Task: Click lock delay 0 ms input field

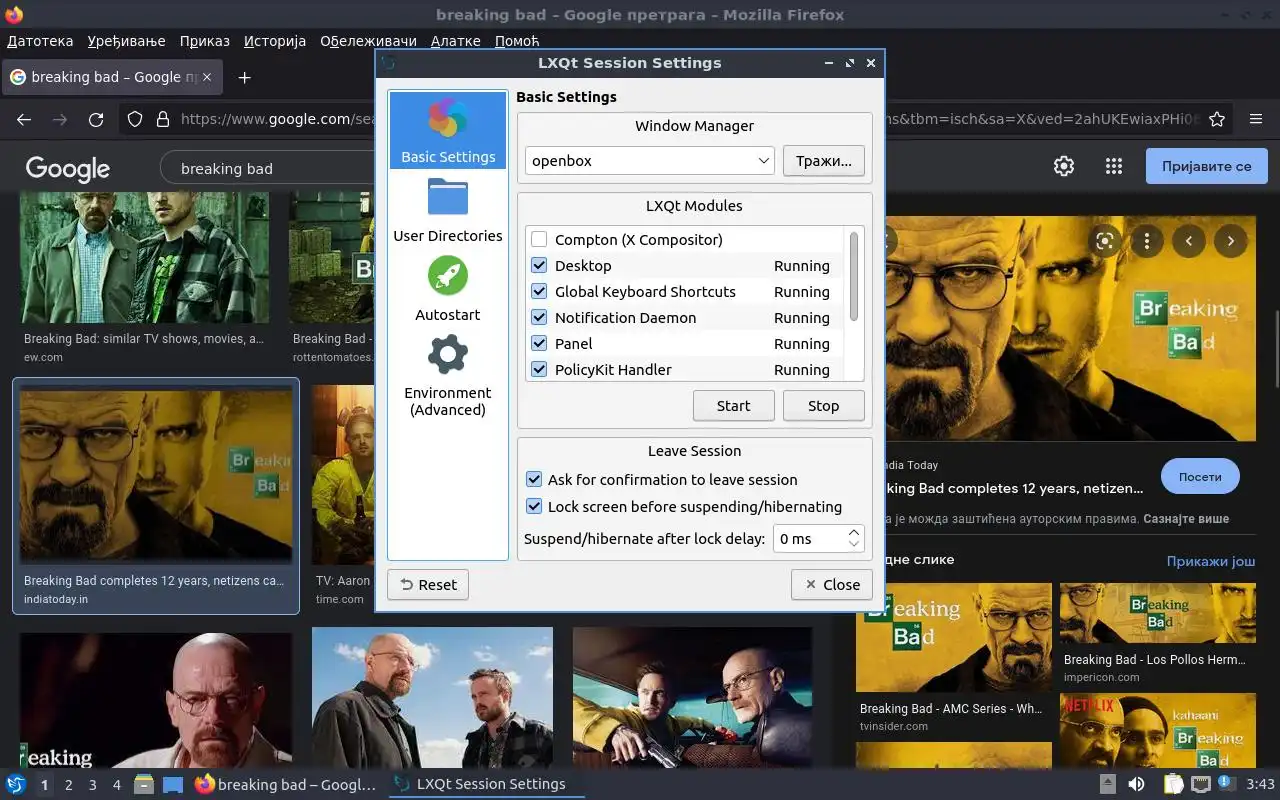Action: 809,538
